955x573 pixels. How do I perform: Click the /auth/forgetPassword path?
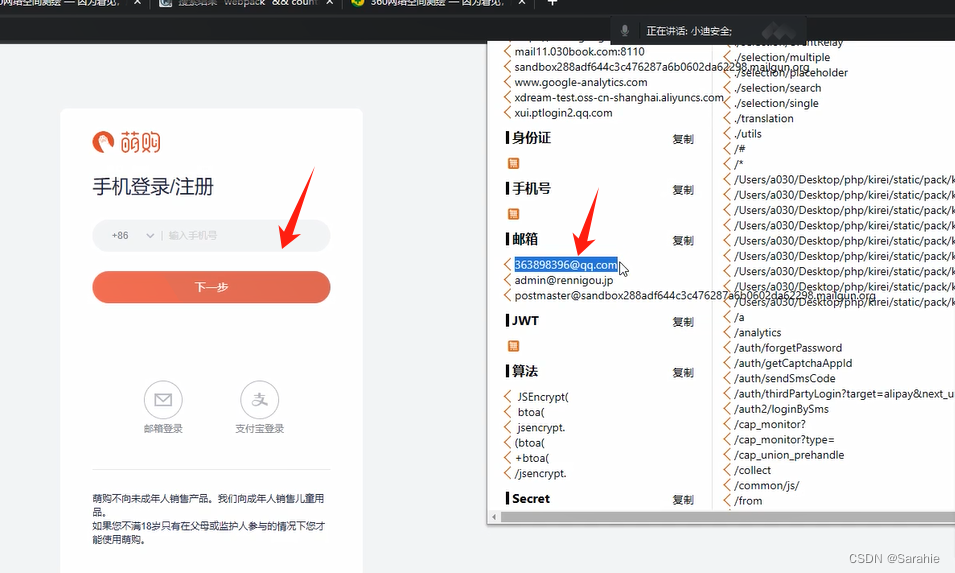tap(788, 348)
